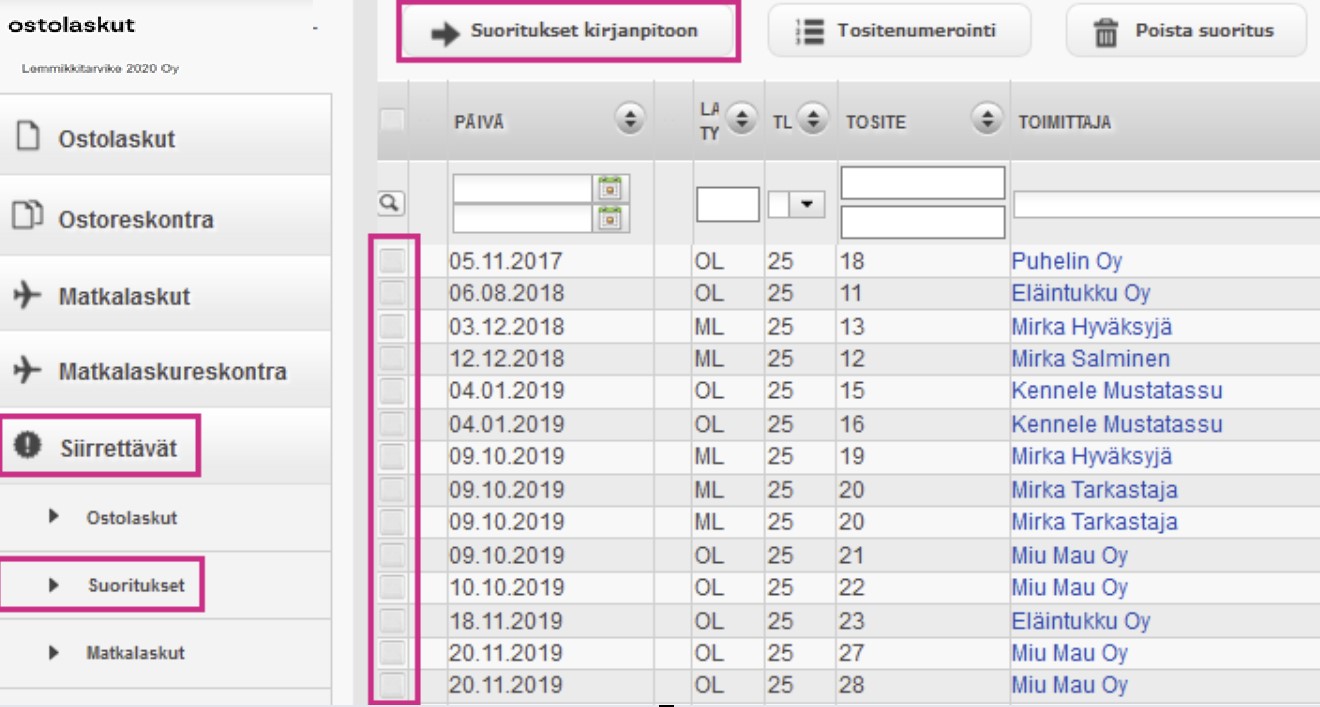Open calendar picker for start date filter
The height and width of the screenshot is (707, 1320).
pos(609,187)
